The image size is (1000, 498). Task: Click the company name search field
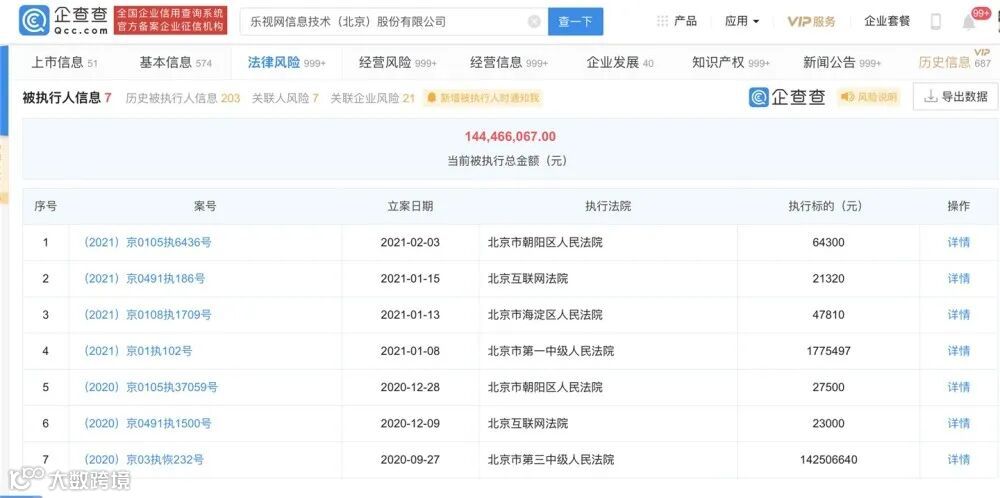pyautogui.click(x=393, y=22)
